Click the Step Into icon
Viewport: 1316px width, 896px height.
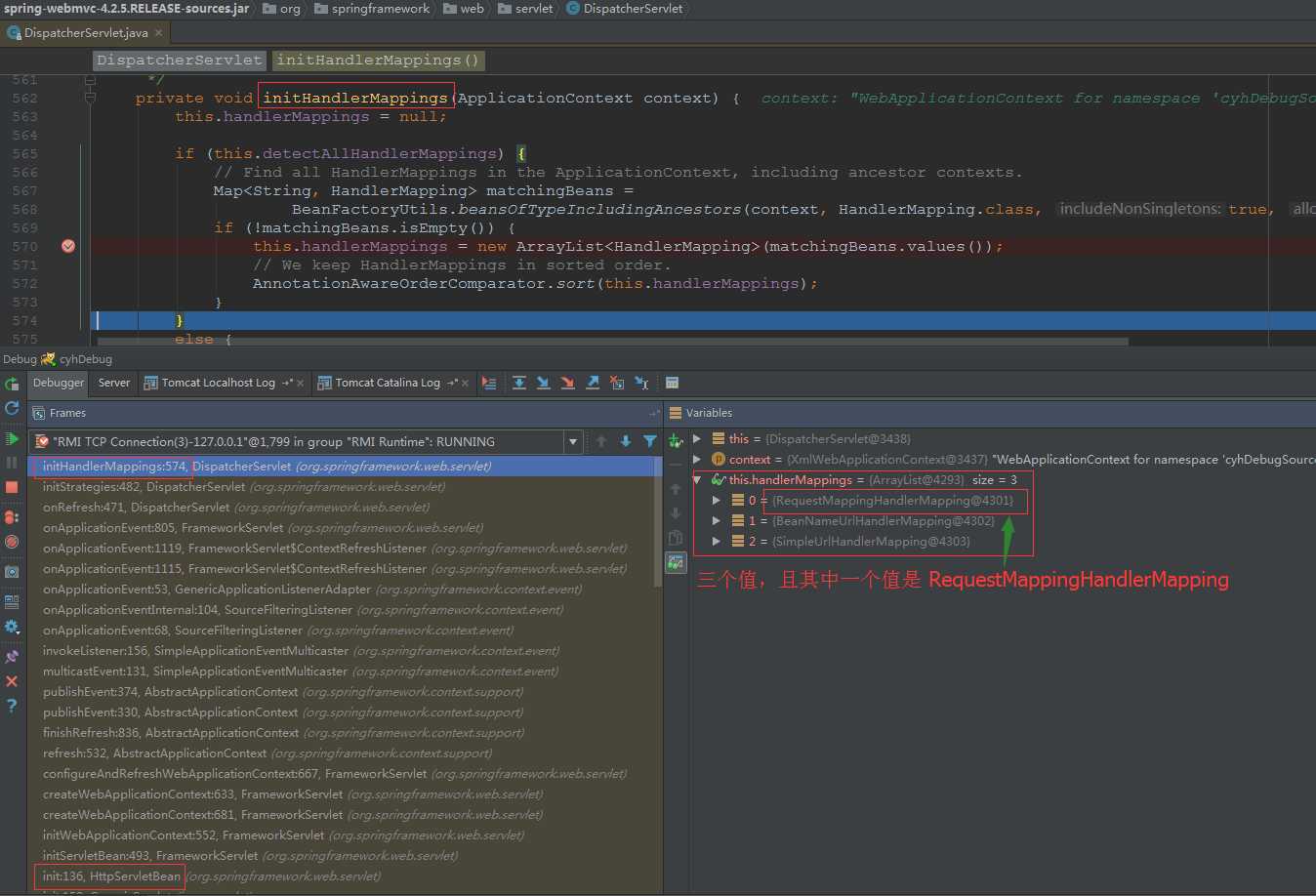pos(544,383)
